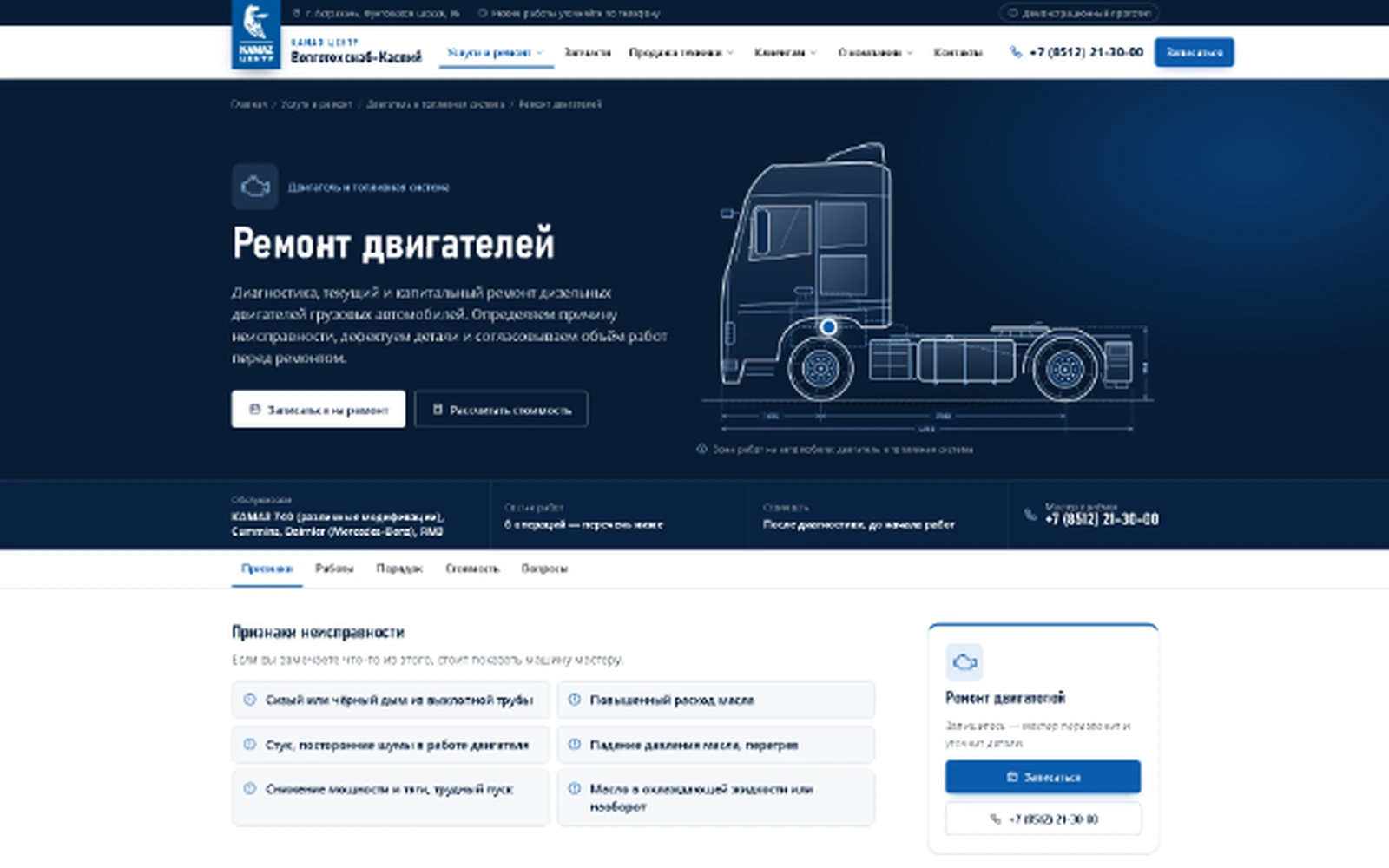This screenshot has height=868, width=1389.
Task: Click the phone icon in the dark info strip
Action: click(x=1030, y=515)
